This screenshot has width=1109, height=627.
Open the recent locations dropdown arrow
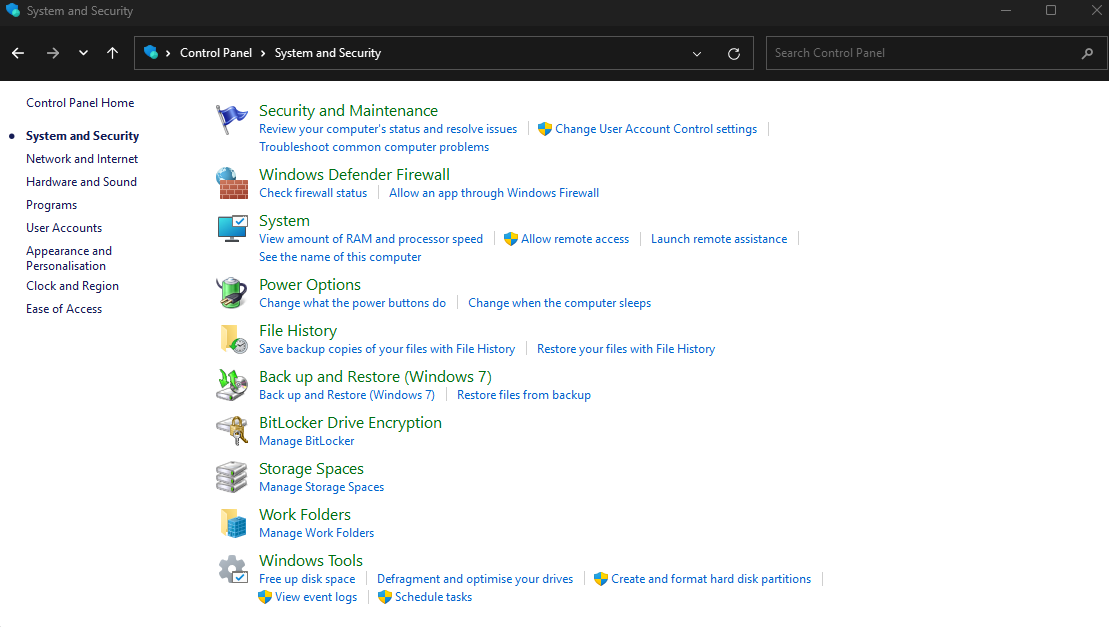83,53
